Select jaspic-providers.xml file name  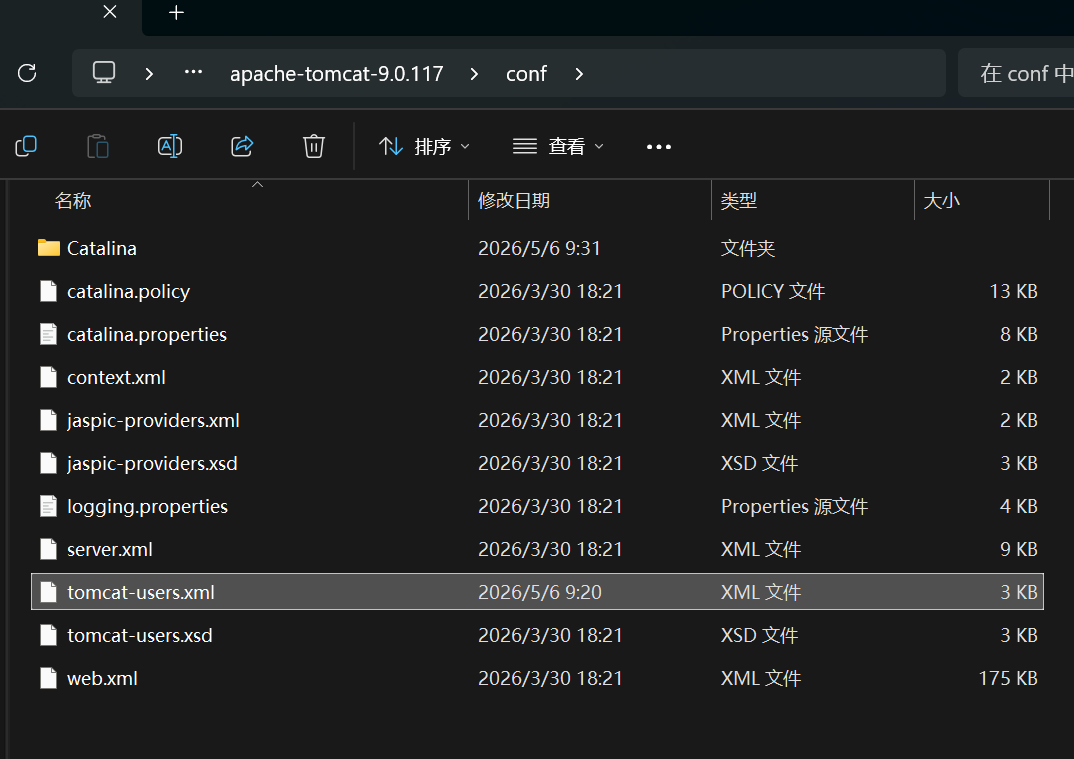coord(153,421)
